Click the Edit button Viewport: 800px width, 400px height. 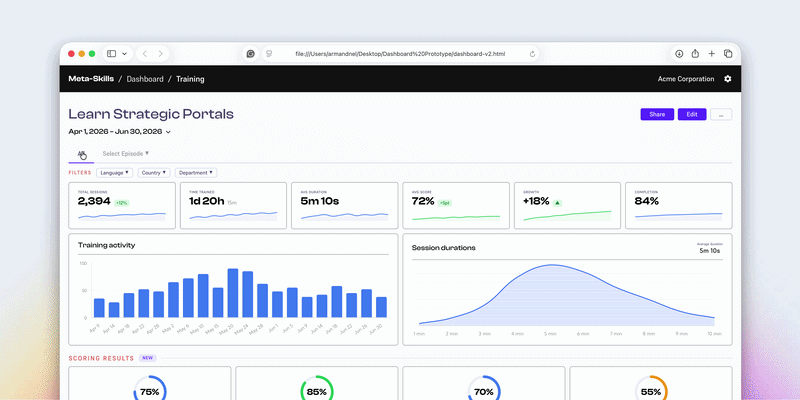point(692,114)
